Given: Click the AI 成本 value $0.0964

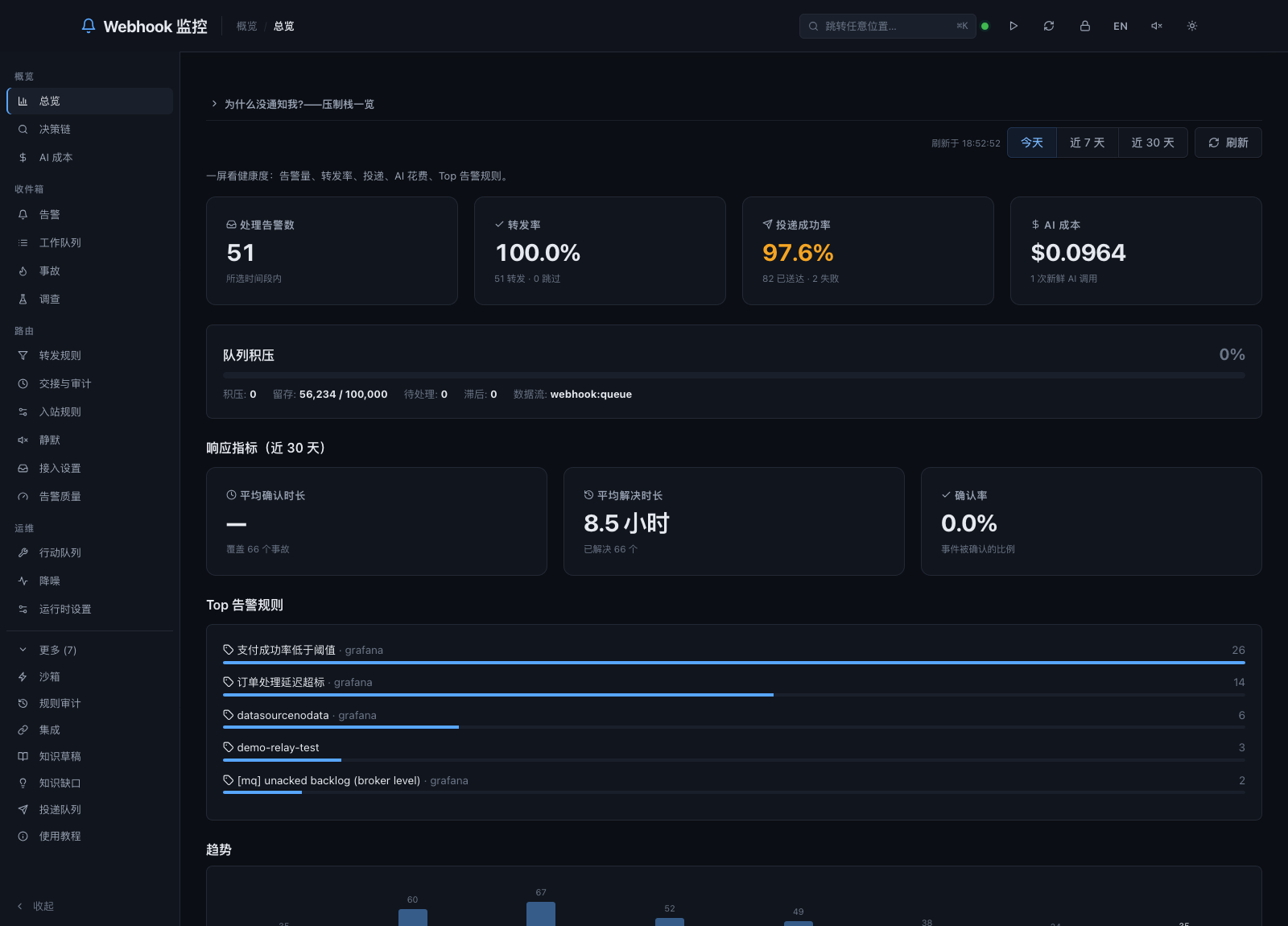Looking at the screenshot, I should 1078,253.
